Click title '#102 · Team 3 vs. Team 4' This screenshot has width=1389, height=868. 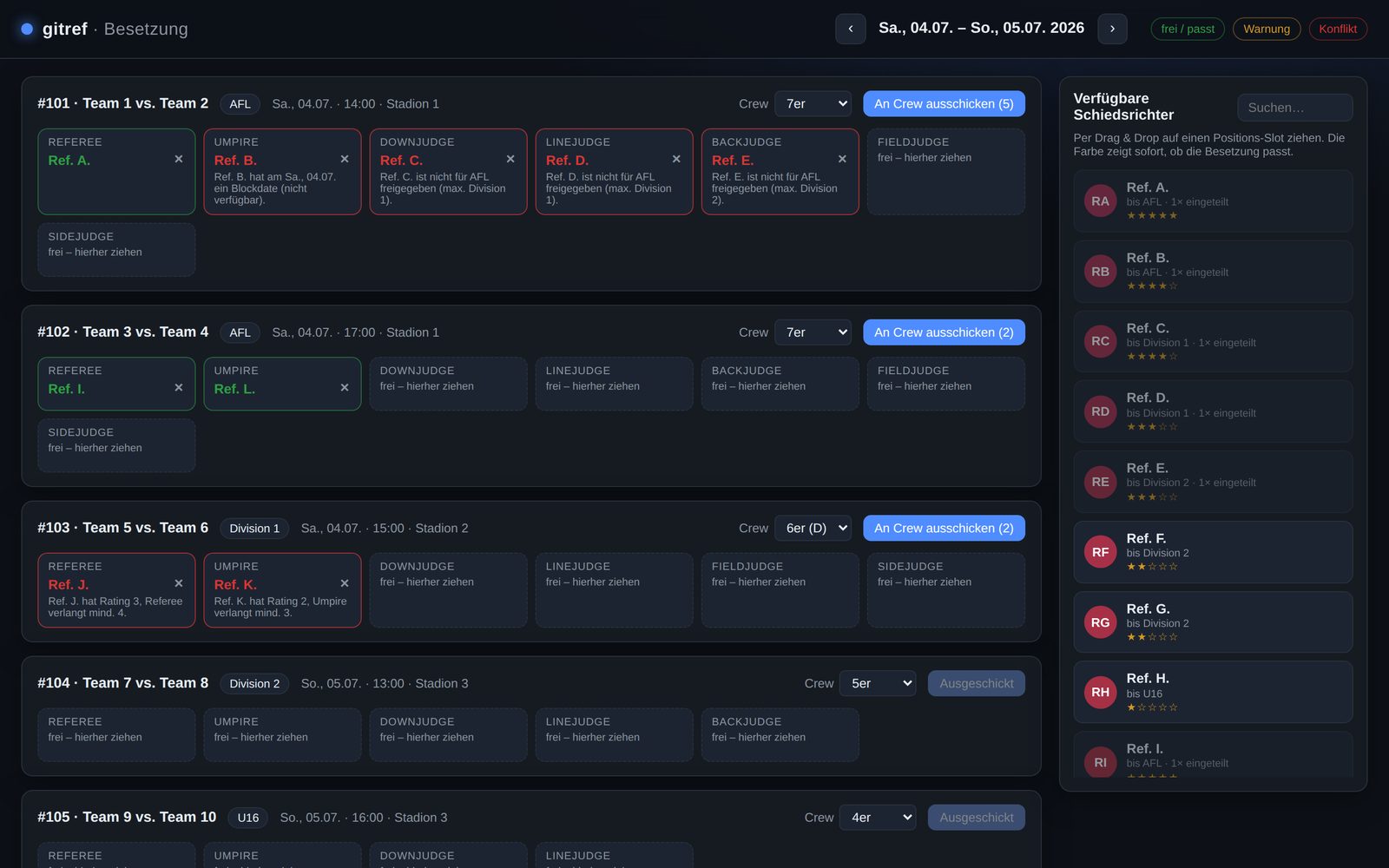(x=123, y=332)
